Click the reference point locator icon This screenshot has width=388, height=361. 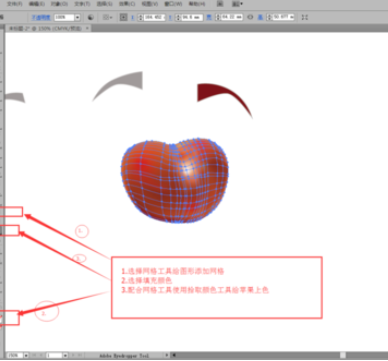(x=124, y=17)
